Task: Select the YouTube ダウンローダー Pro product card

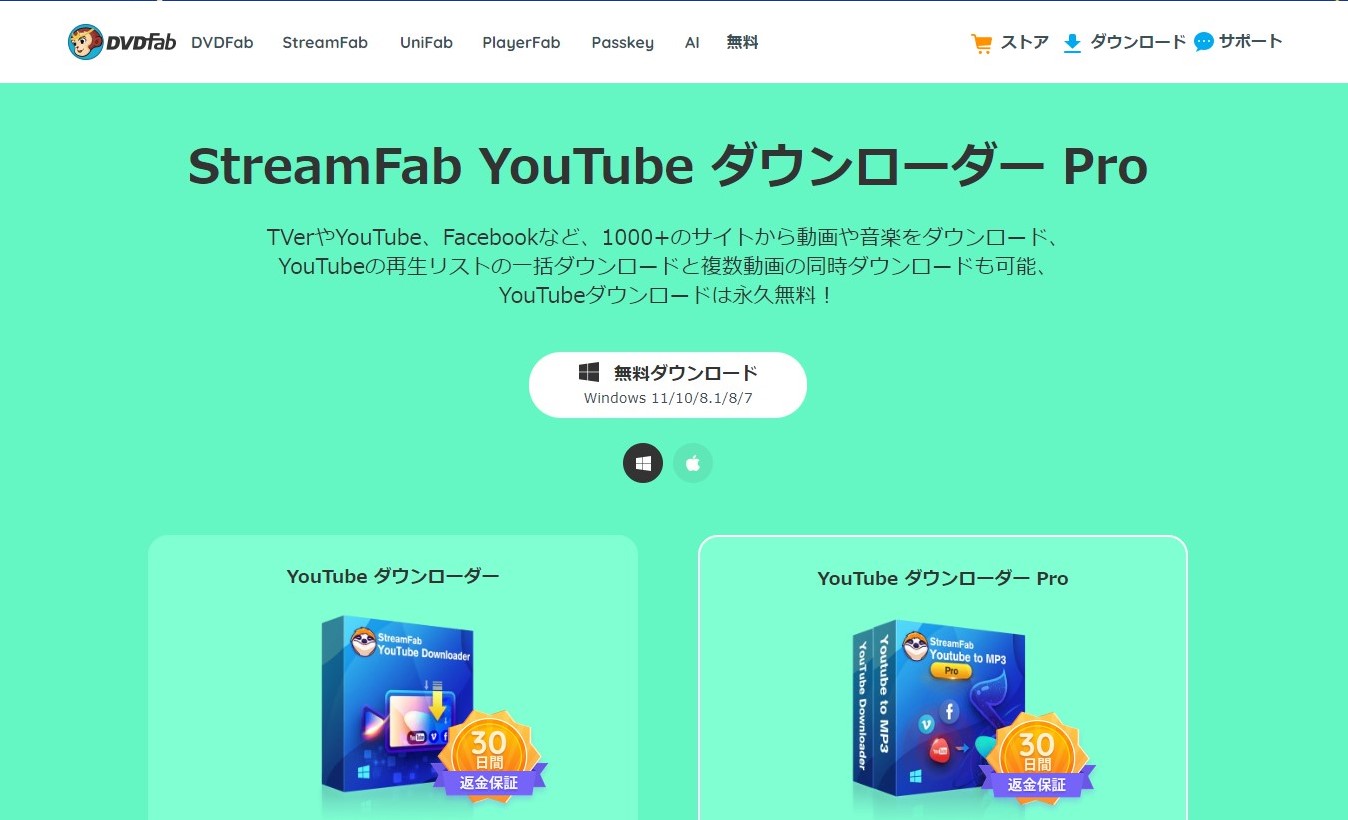Action: pyautogui.click(x=943, y=678)
